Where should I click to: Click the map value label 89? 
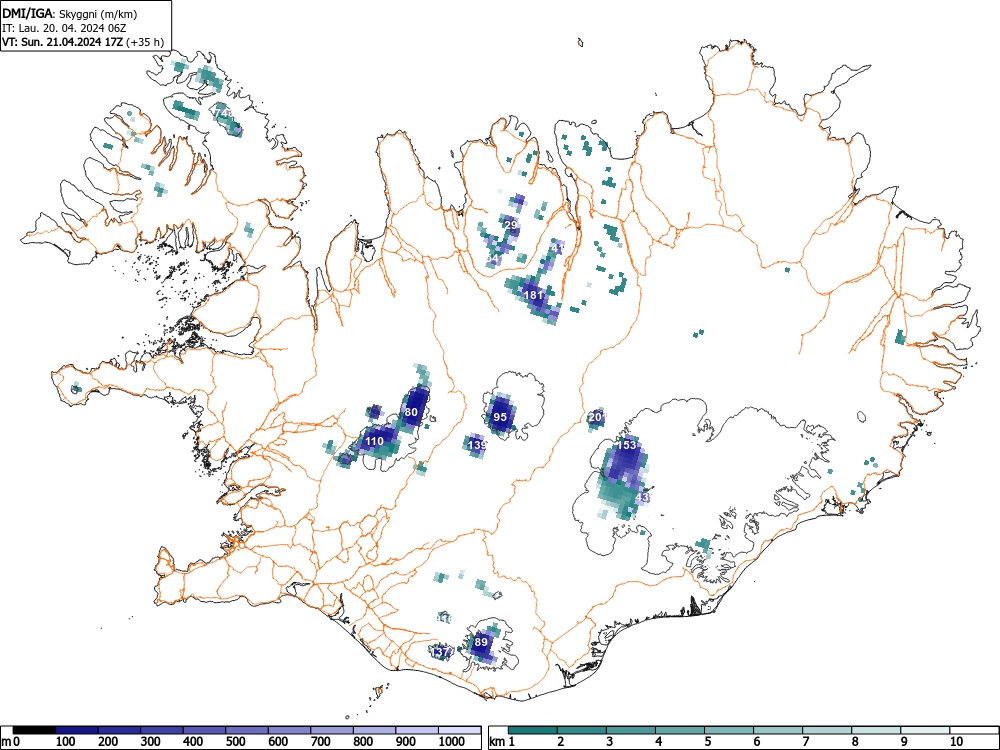(x=481, y=642)
